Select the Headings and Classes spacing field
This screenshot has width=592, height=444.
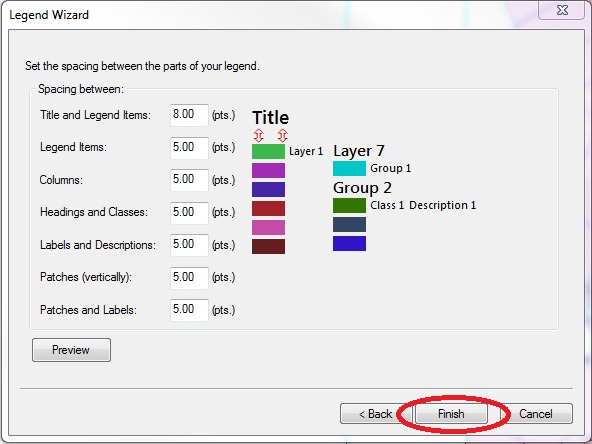coord(189,213)
